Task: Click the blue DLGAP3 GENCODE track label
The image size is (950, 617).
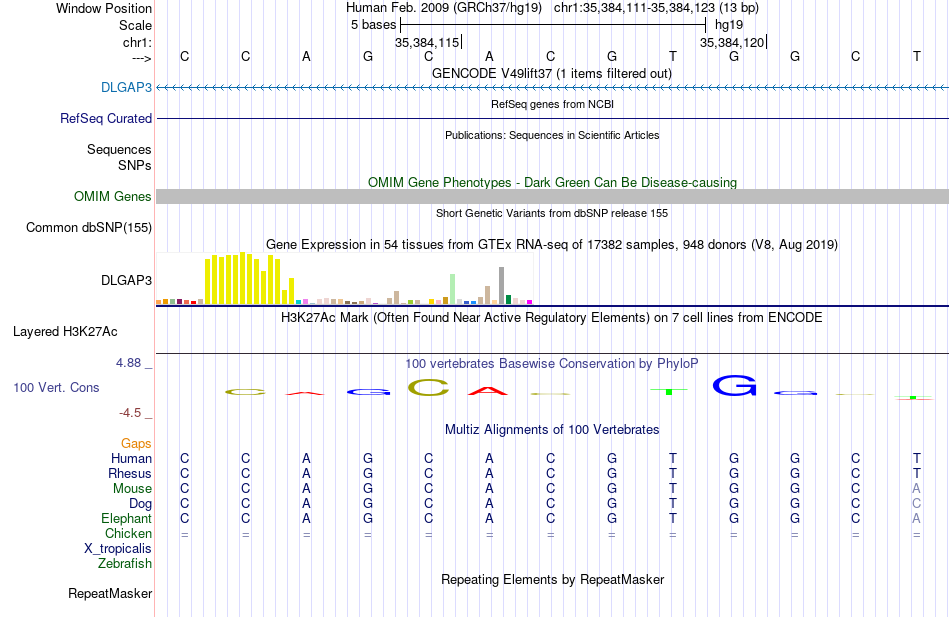Action: coord(126,87)
